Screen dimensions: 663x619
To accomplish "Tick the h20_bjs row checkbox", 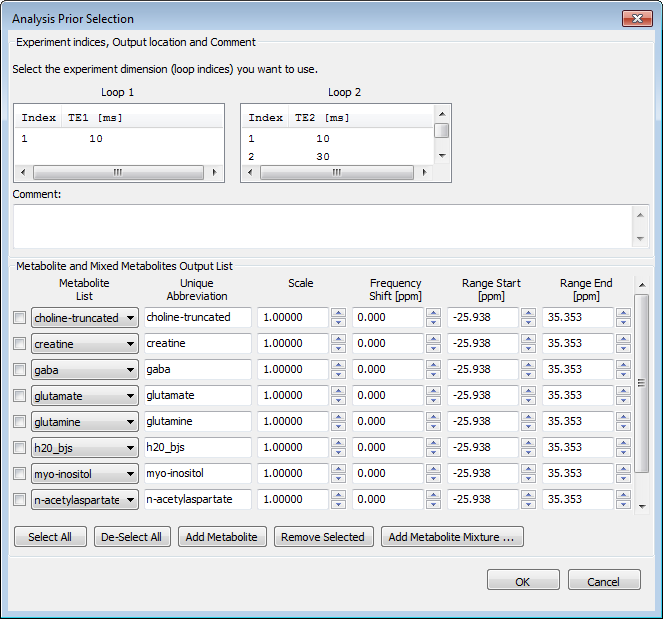I will 19,448.
